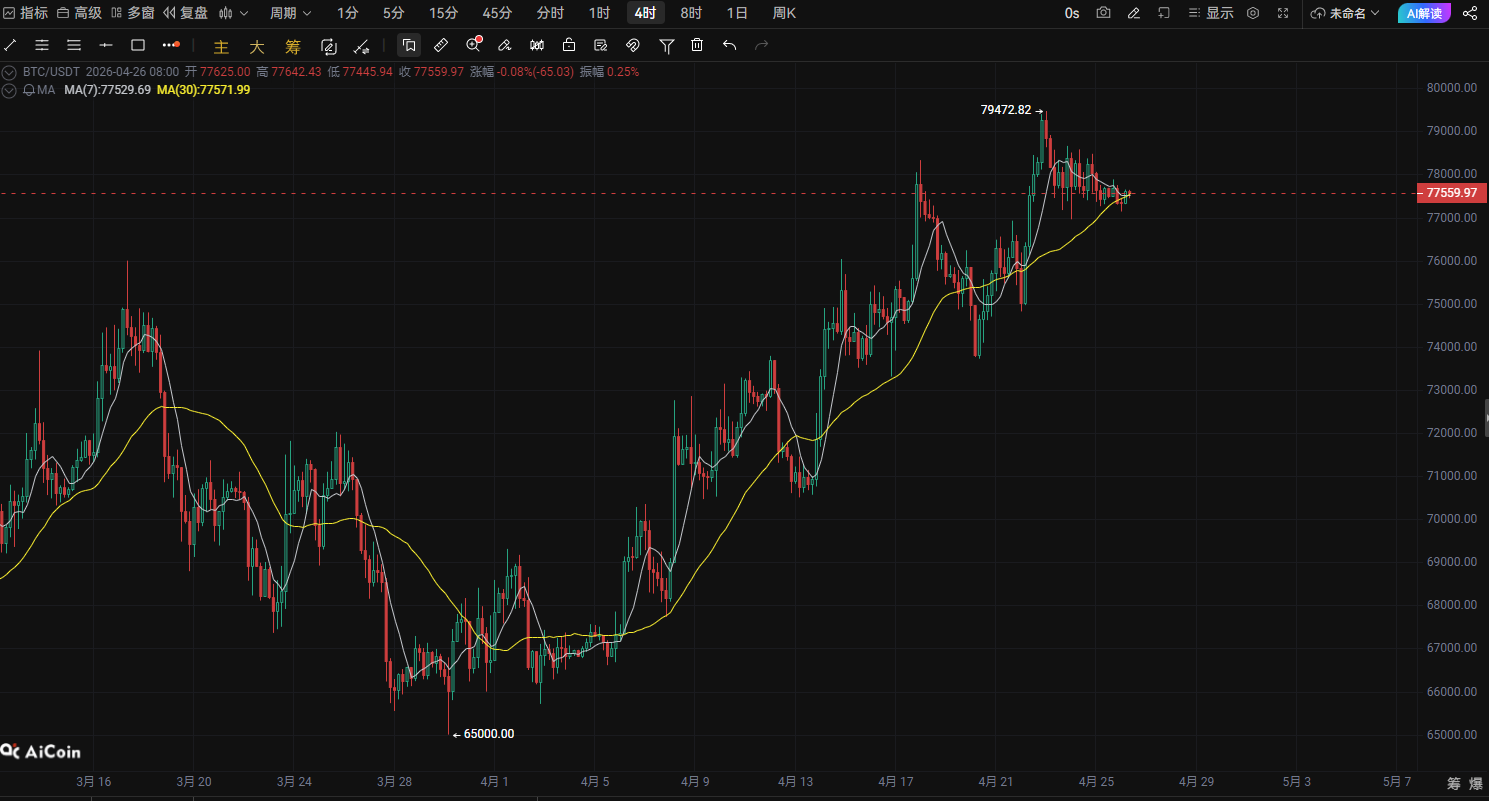Switch to the 45分 timeframe

coord(497,13)
